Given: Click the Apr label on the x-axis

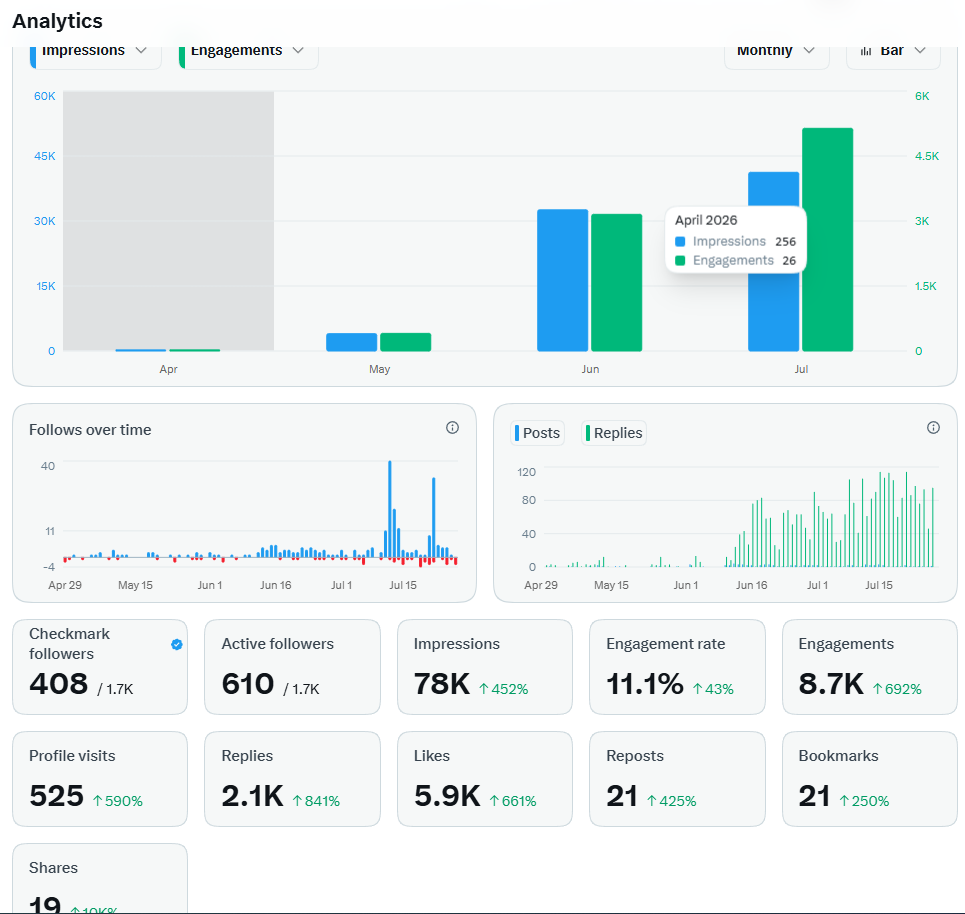Looking at the screenshot, I should click(168, 369).
